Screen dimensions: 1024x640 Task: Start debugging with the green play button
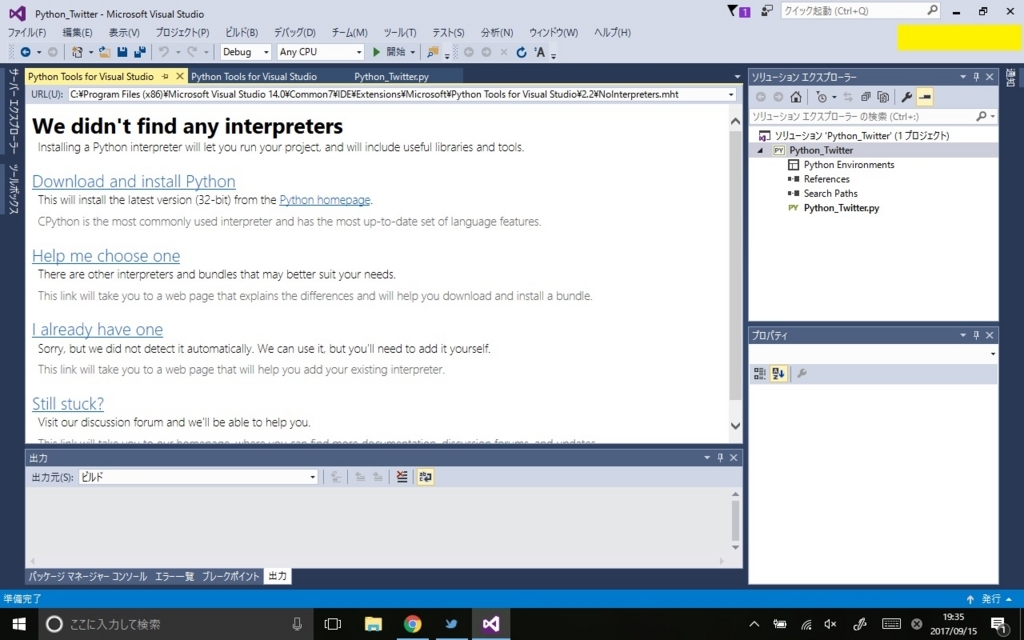pos(376,52)
